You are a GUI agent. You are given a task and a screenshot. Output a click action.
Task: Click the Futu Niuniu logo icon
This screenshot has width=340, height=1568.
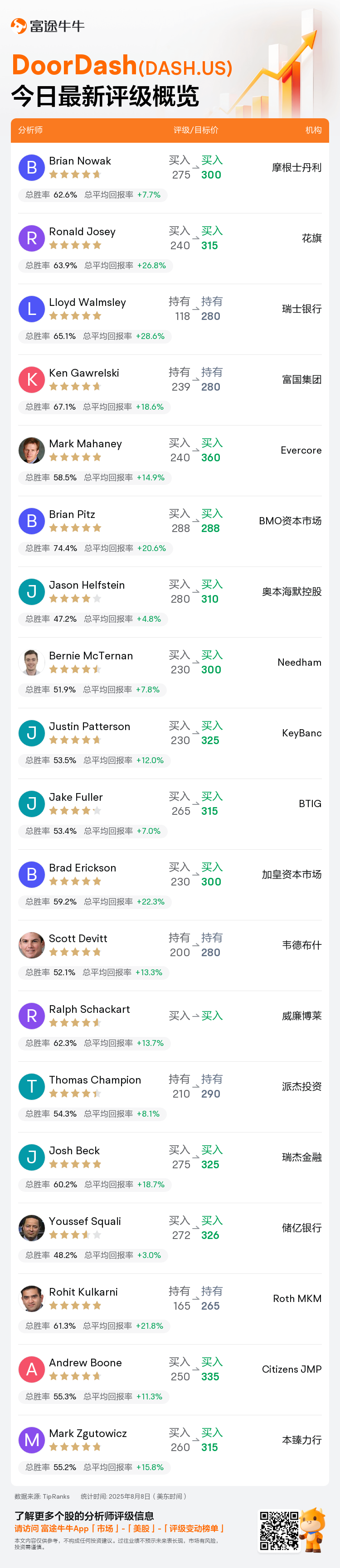coord(19,26)
